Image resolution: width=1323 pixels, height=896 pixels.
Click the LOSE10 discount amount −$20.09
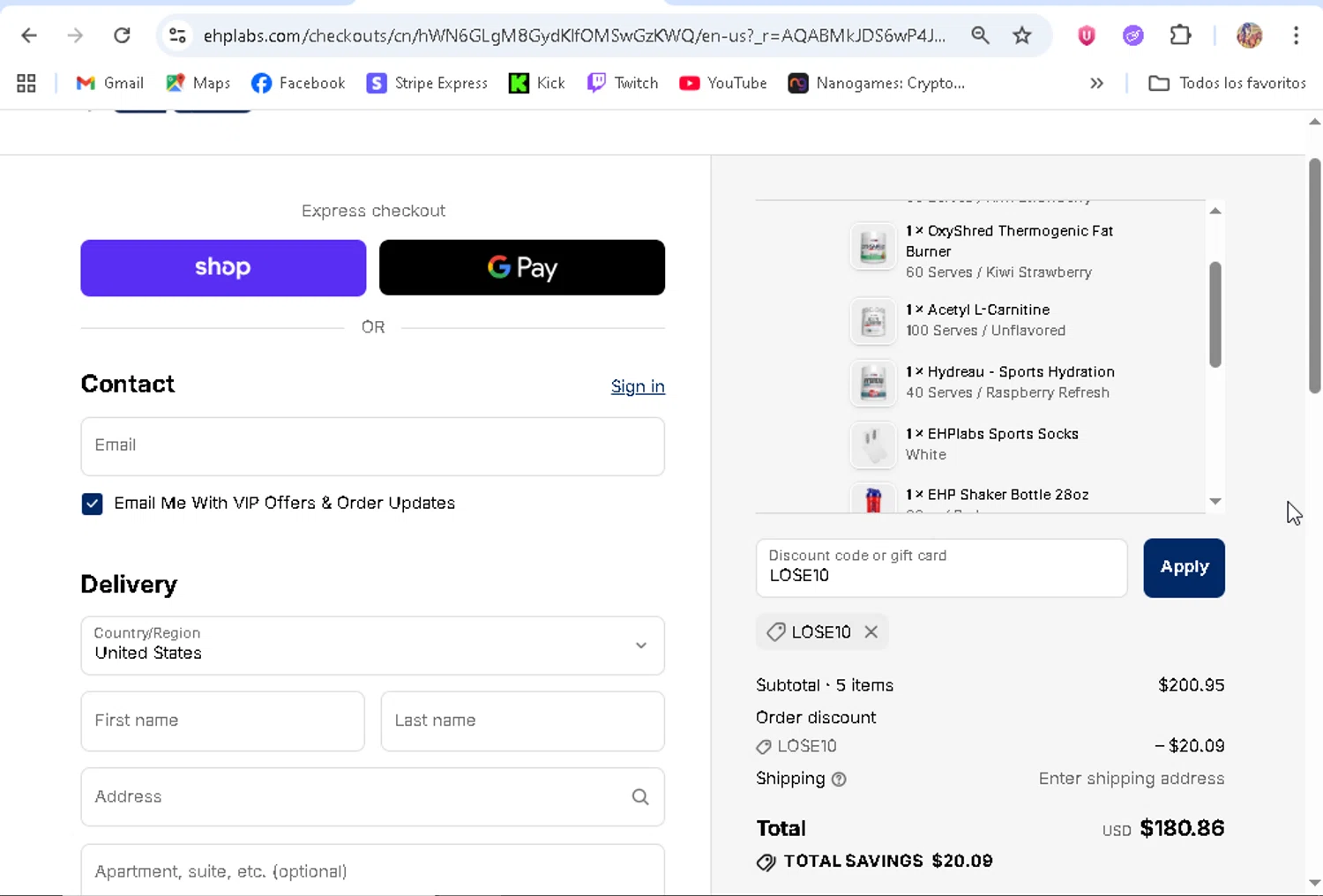click(x=1190, y=746)
